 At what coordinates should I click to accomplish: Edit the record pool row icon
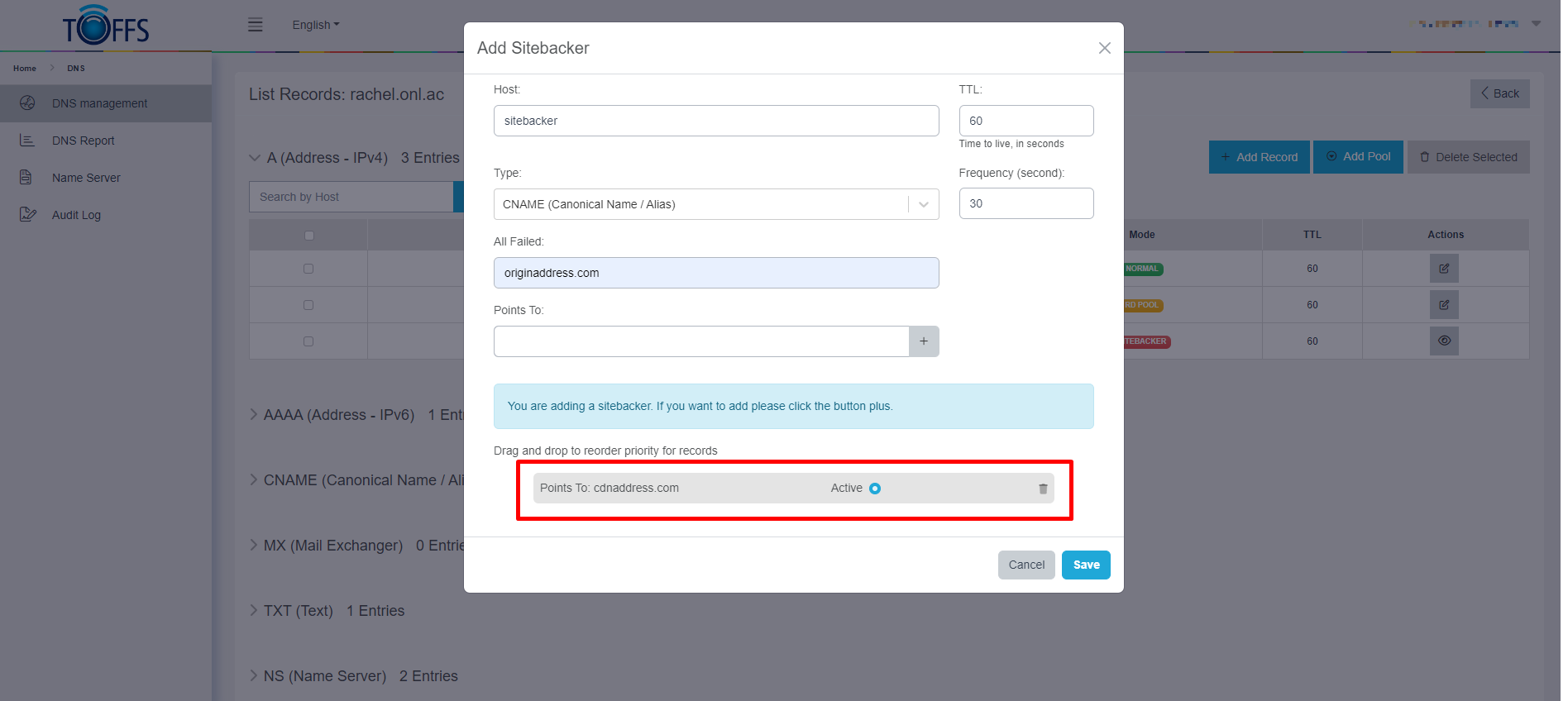click(1443, 305)
